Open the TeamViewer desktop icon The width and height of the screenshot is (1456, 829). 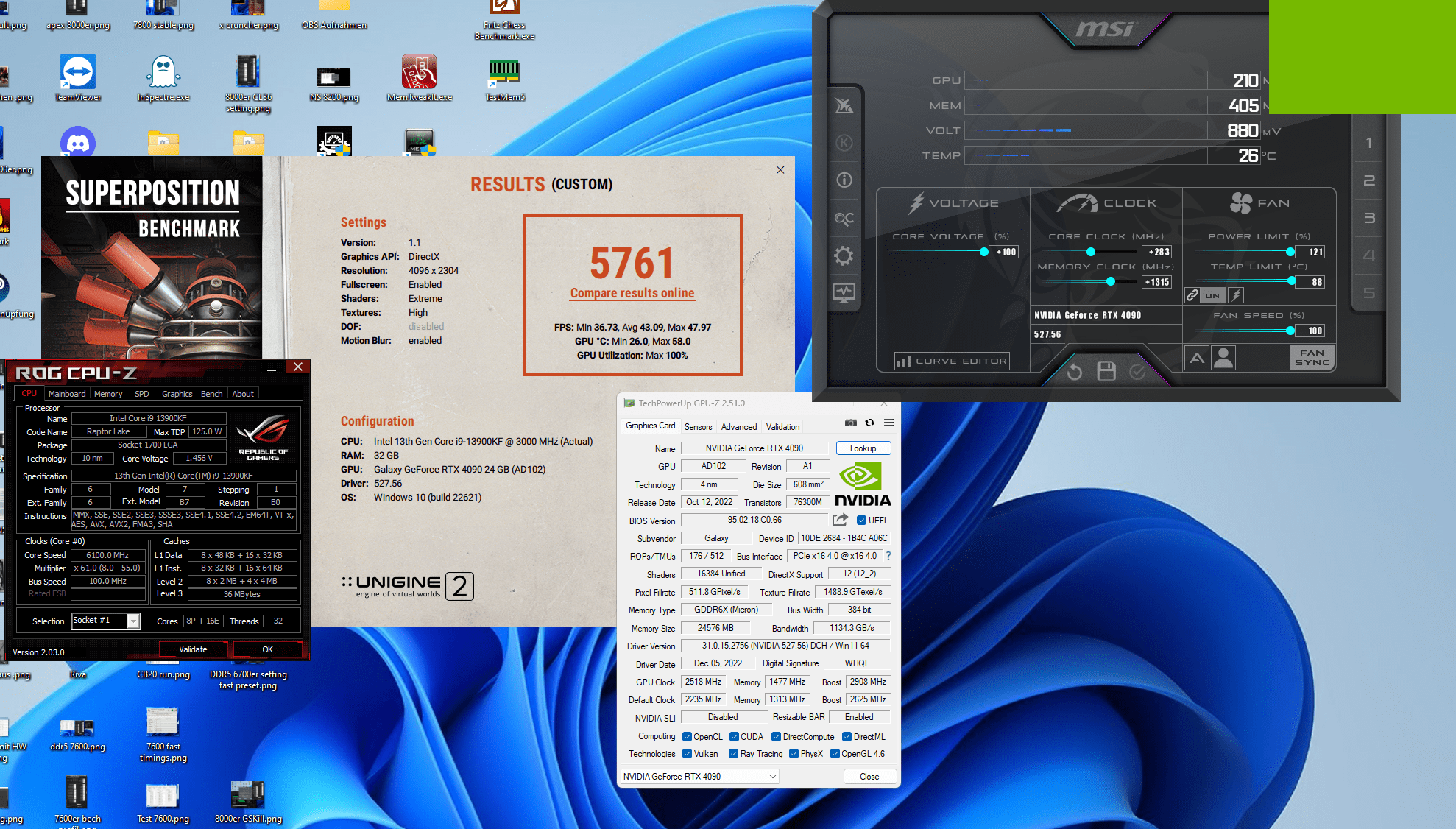[x=78, y=78]
